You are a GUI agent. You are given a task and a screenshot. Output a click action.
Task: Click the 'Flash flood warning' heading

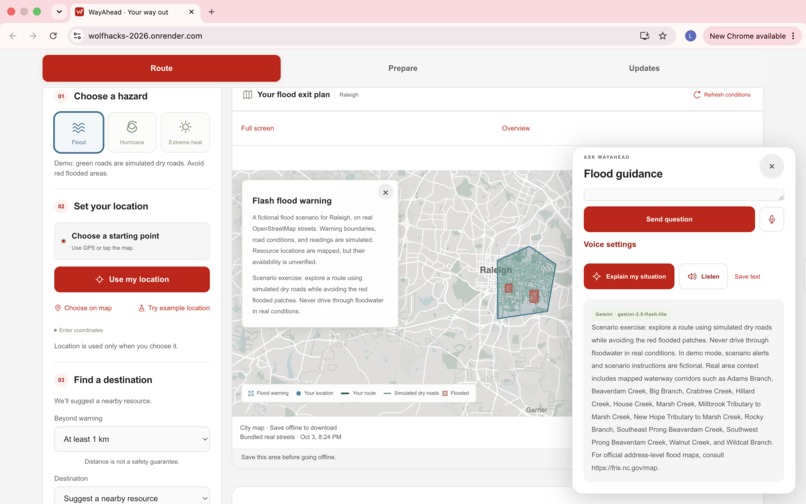point(291,201)
